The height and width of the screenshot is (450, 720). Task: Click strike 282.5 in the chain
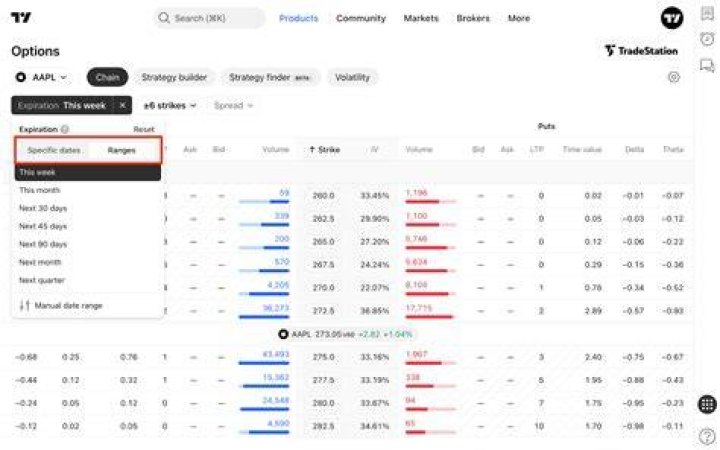pos(323,426)
